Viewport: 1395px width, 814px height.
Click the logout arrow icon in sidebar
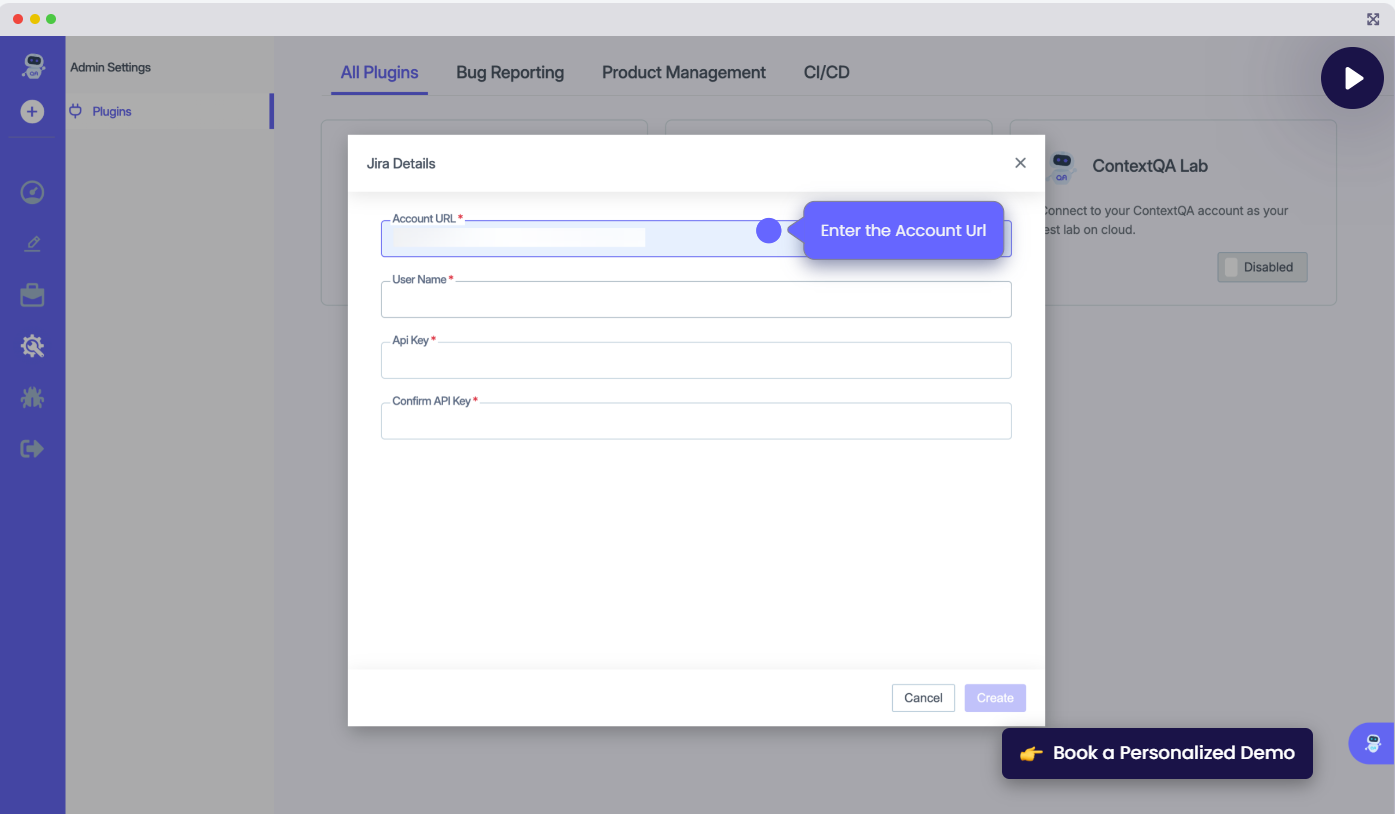pos(32,449)
